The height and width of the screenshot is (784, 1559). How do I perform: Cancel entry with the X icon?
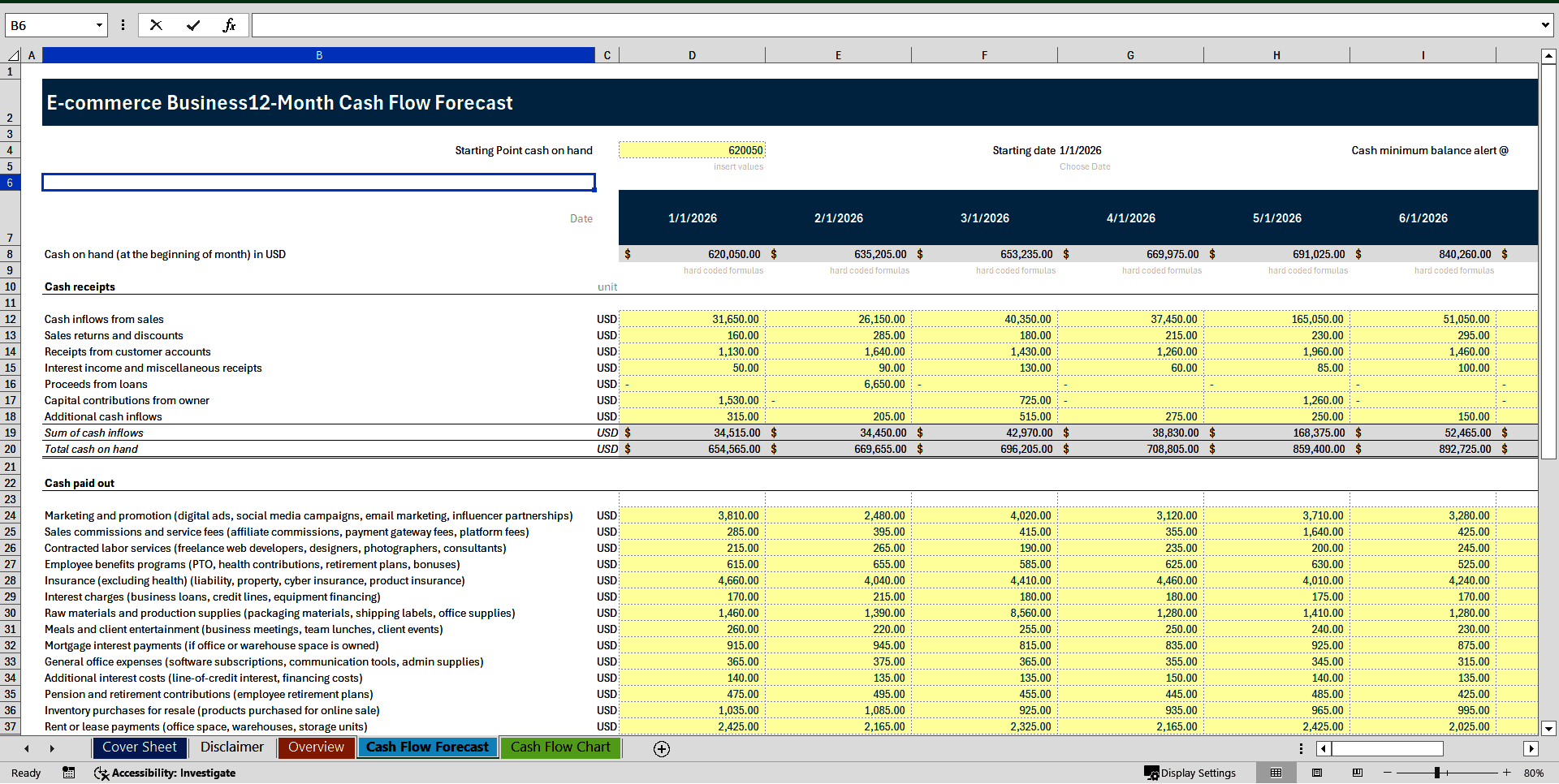pos(156,25)
